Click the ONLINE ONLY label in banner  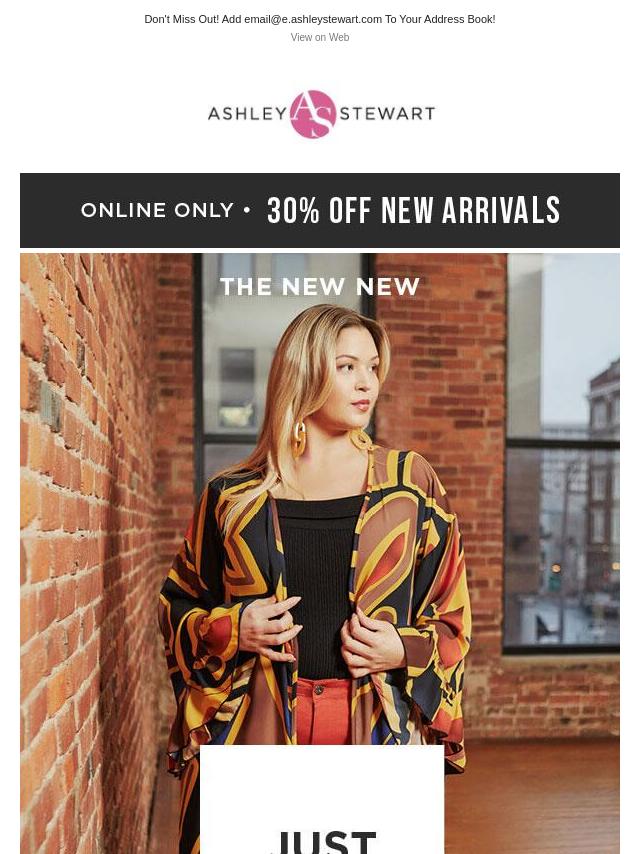click(157, 210)
